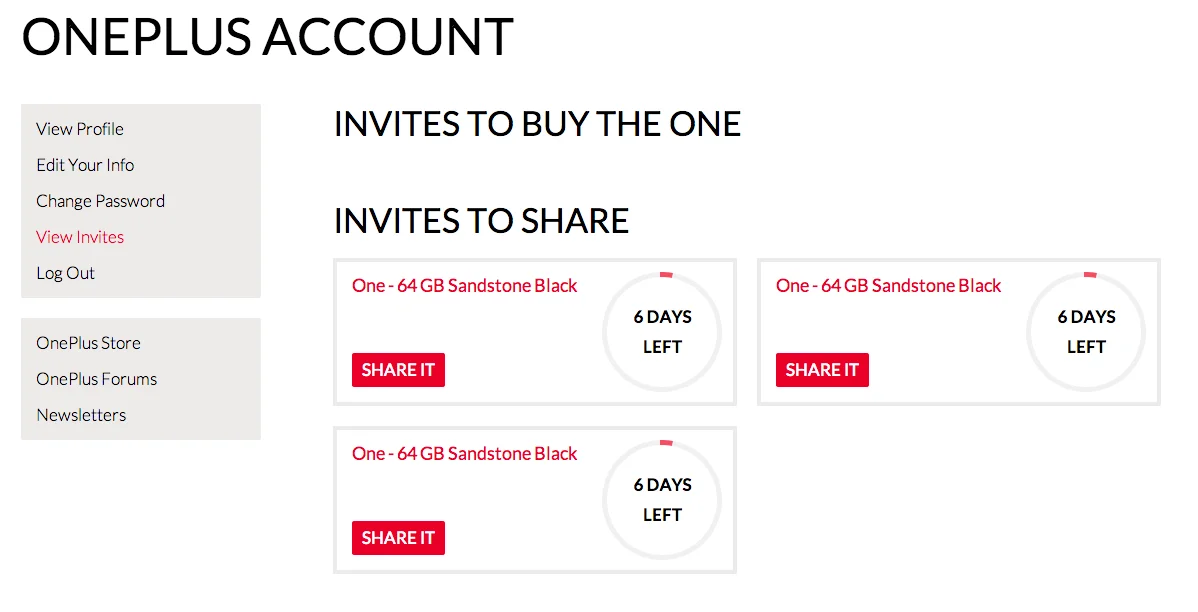Screen dimensions: 1198x612
Task: Visit the OnePlus Store link
Action: pos(88,343)
